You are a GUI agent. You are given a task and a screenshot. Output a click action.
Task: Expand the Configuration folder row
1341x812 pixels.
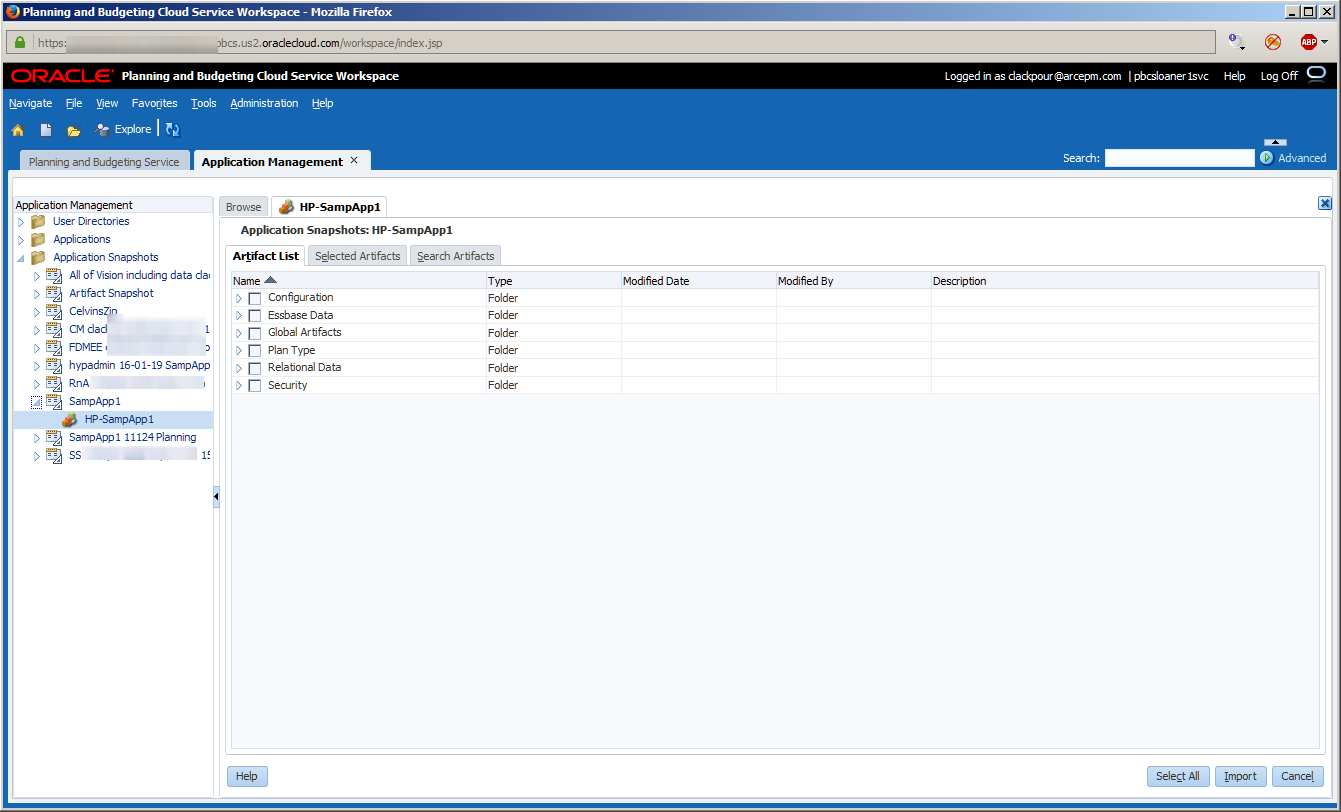coord(239,298)
